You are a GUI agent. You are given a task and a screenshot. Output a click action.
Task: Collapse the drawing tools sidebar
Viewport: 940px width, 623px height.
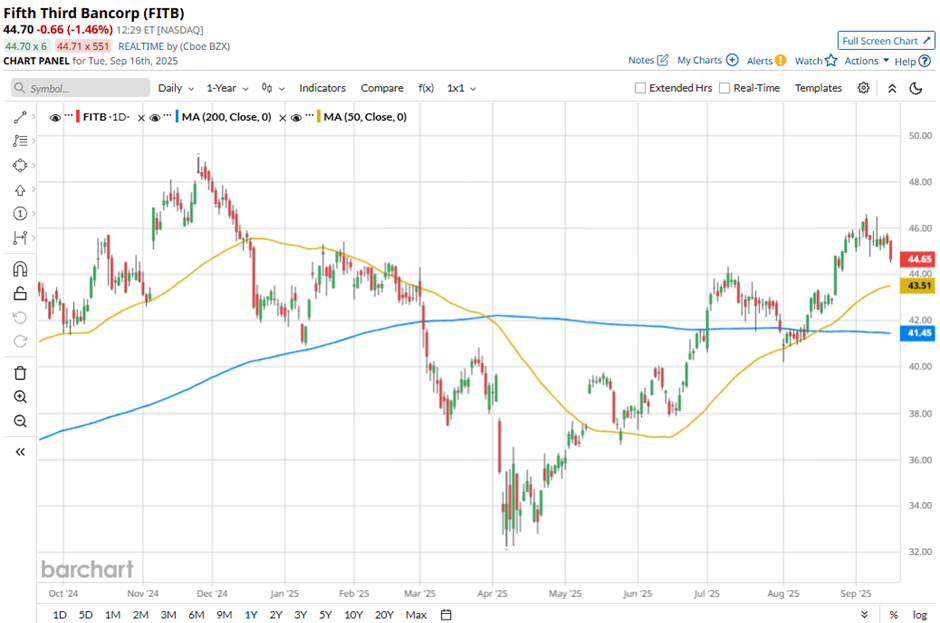pos(20,452)
